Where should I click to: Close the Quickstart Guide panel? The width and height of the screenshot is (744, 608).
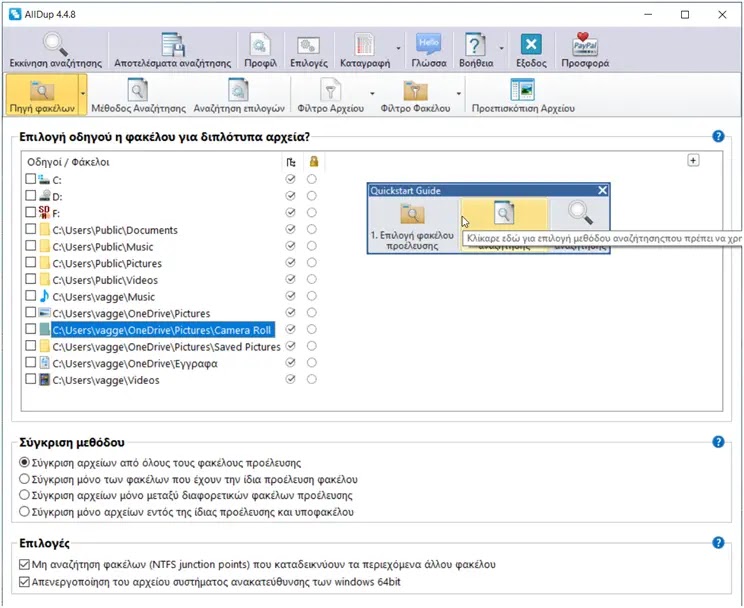pyautogui.click(x=602, y=190)
